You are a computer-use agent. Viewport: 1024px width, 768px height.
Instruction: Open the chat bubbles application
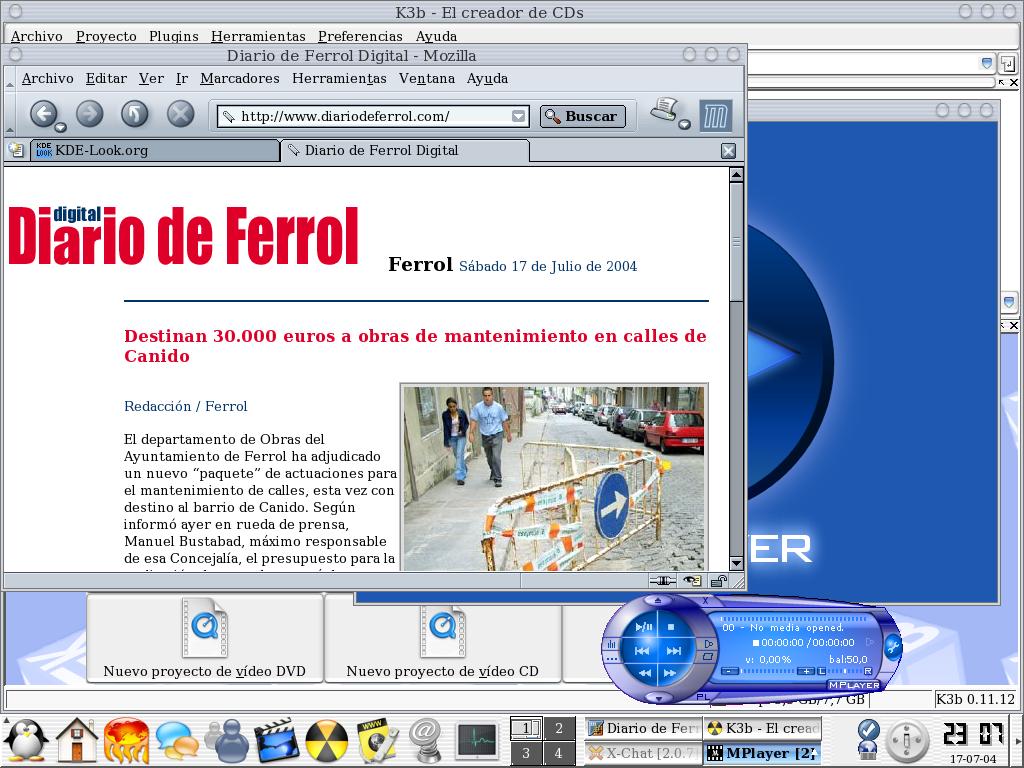[176, 741]
